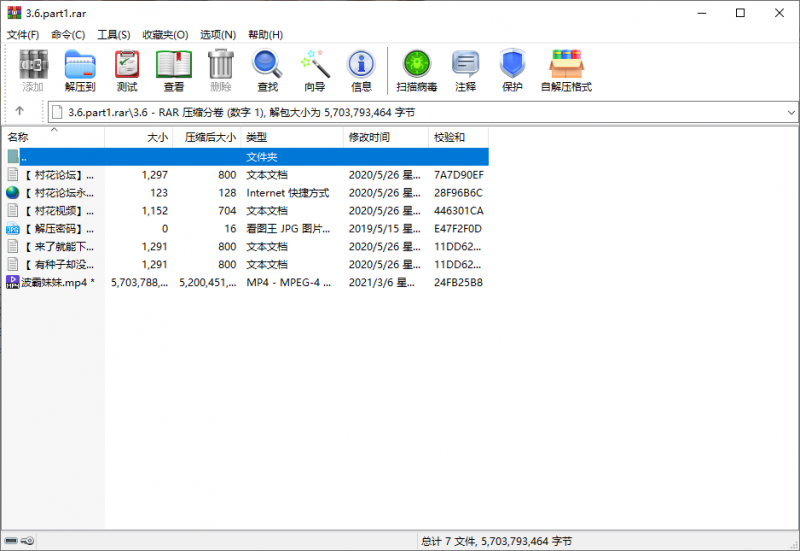The height and width of the screenshot is (551, 800).
Task: Sort list by 修改时间 column header
Action: 369,137
